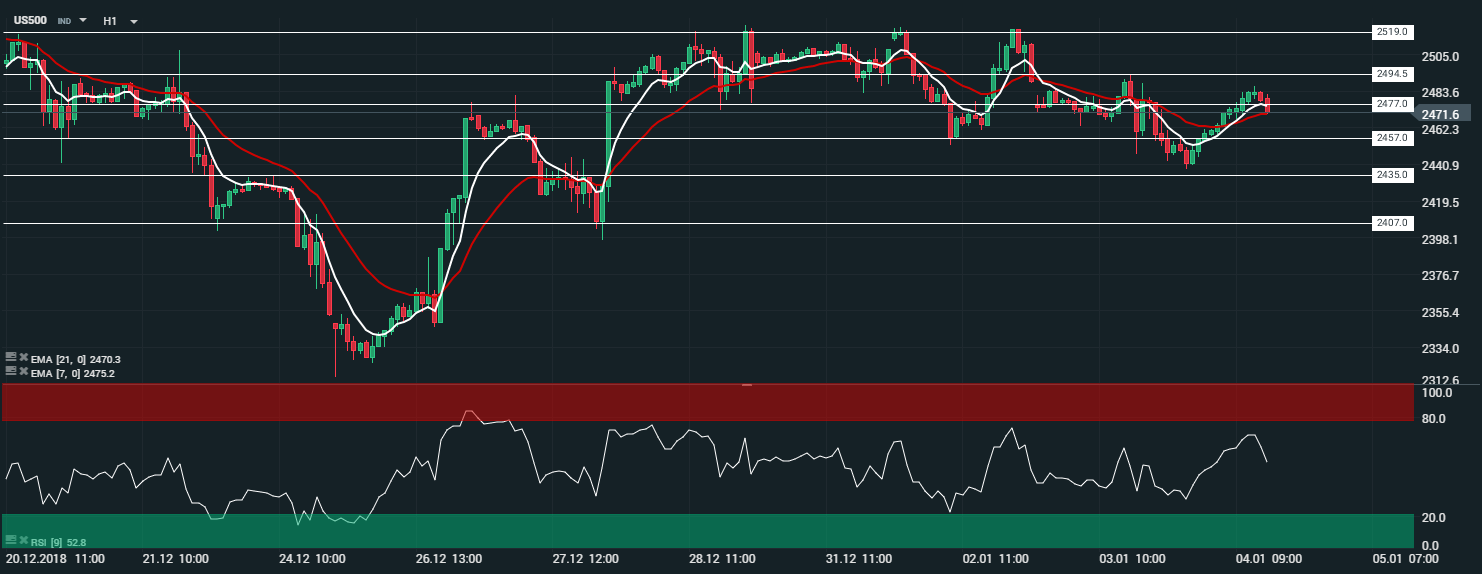Image resolution: width=1482 pixels, height=574 pixels.
Task: Click the 03.01 10:00 time label
Action: click(1133, 559)
